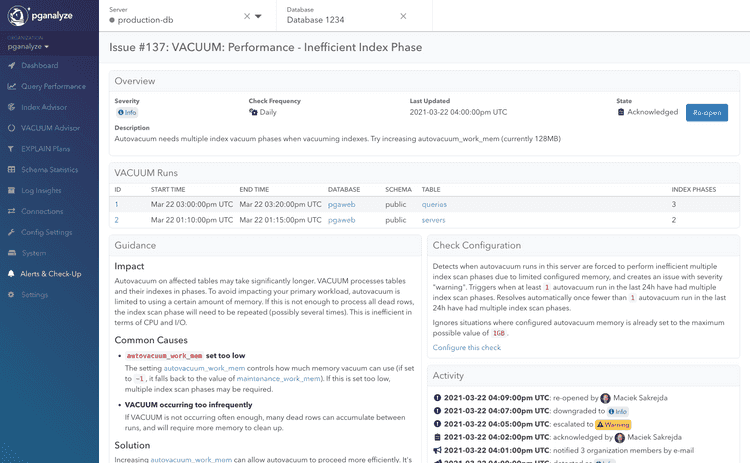
Task: Open EXPLAIN Plans menu item
Action: tap(46, 149)
